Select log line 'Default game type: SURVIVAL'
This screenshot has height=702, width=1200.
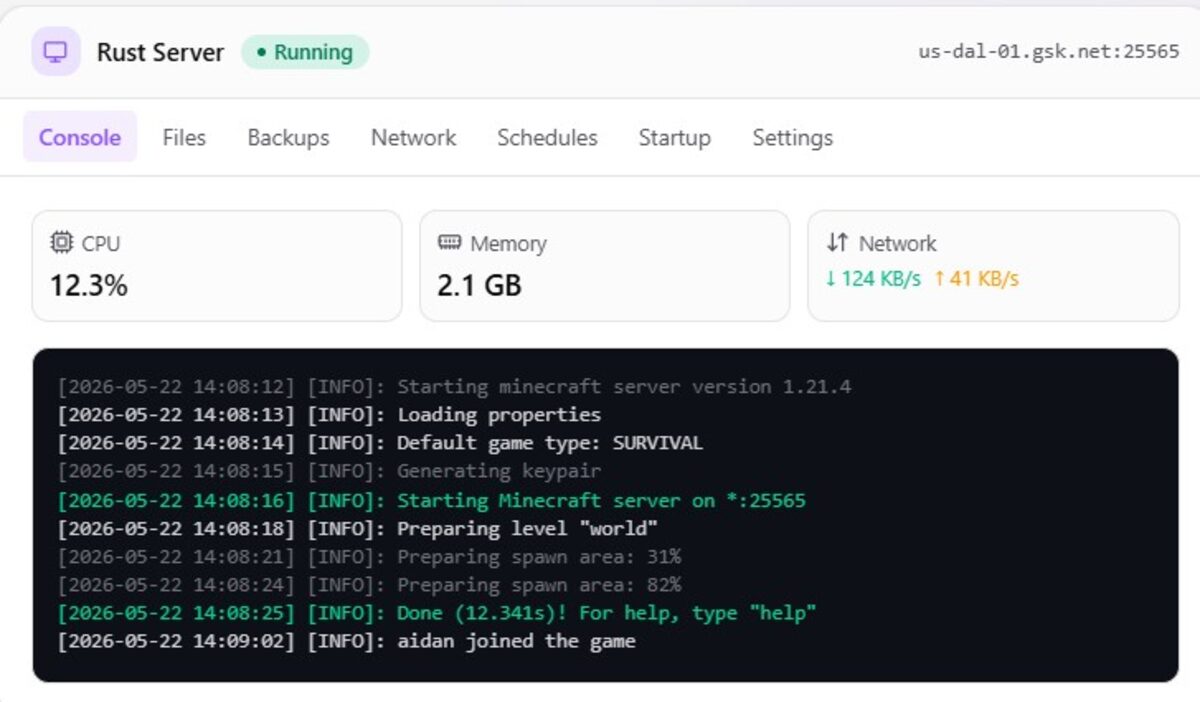pos(380,442)
